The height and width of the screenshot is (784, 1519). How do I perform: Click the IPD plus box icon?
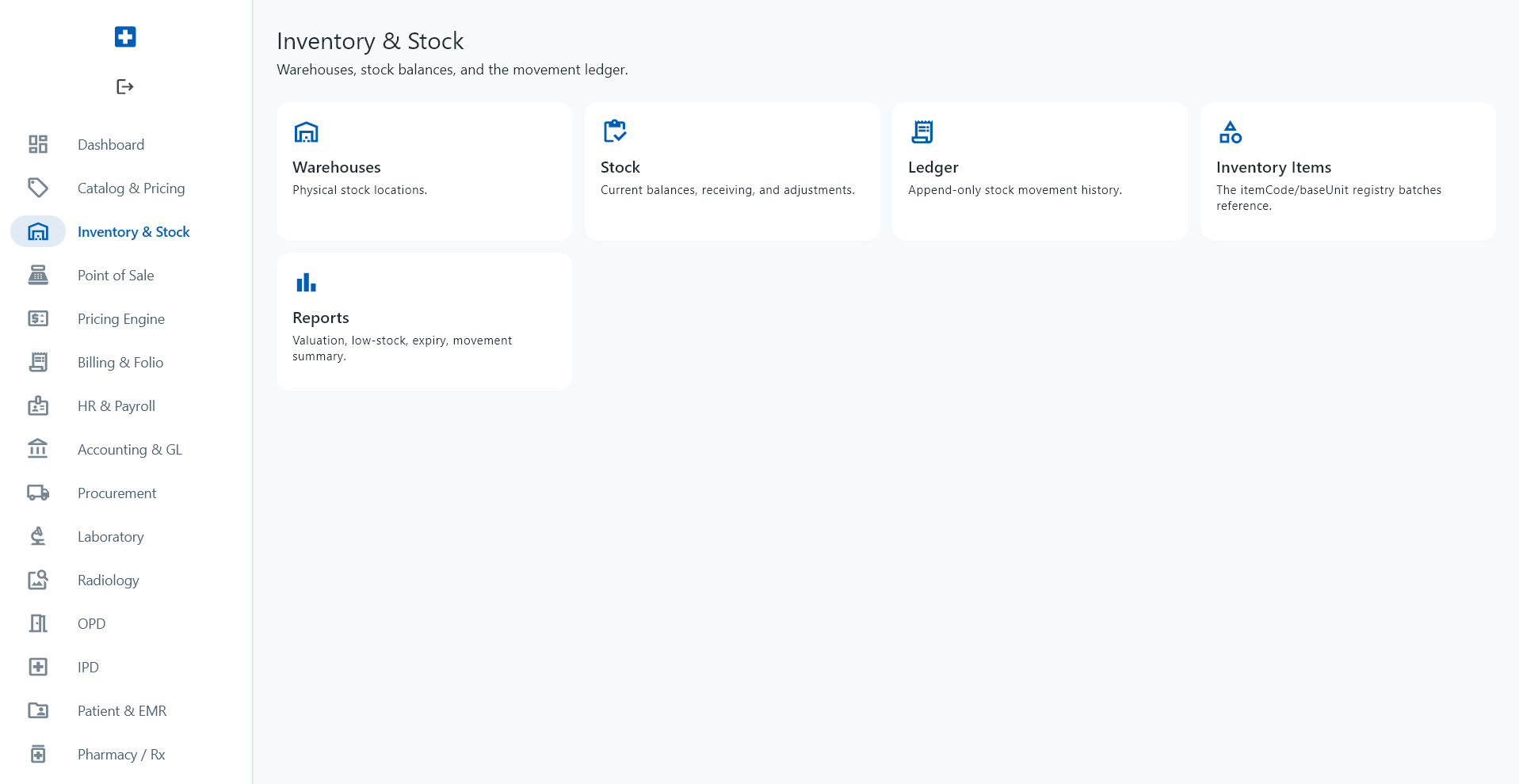pos(38,667)
